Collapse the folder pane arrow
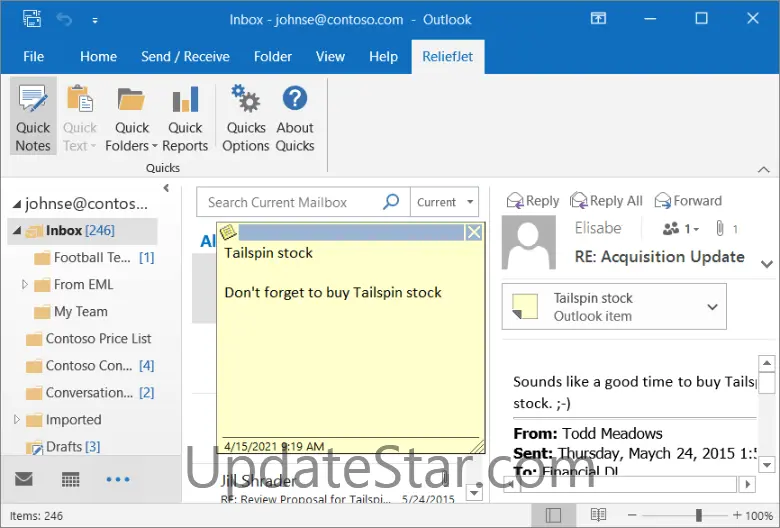Image resolution: width=780 pixels, height=528 pixels. (x=166, y=188)
